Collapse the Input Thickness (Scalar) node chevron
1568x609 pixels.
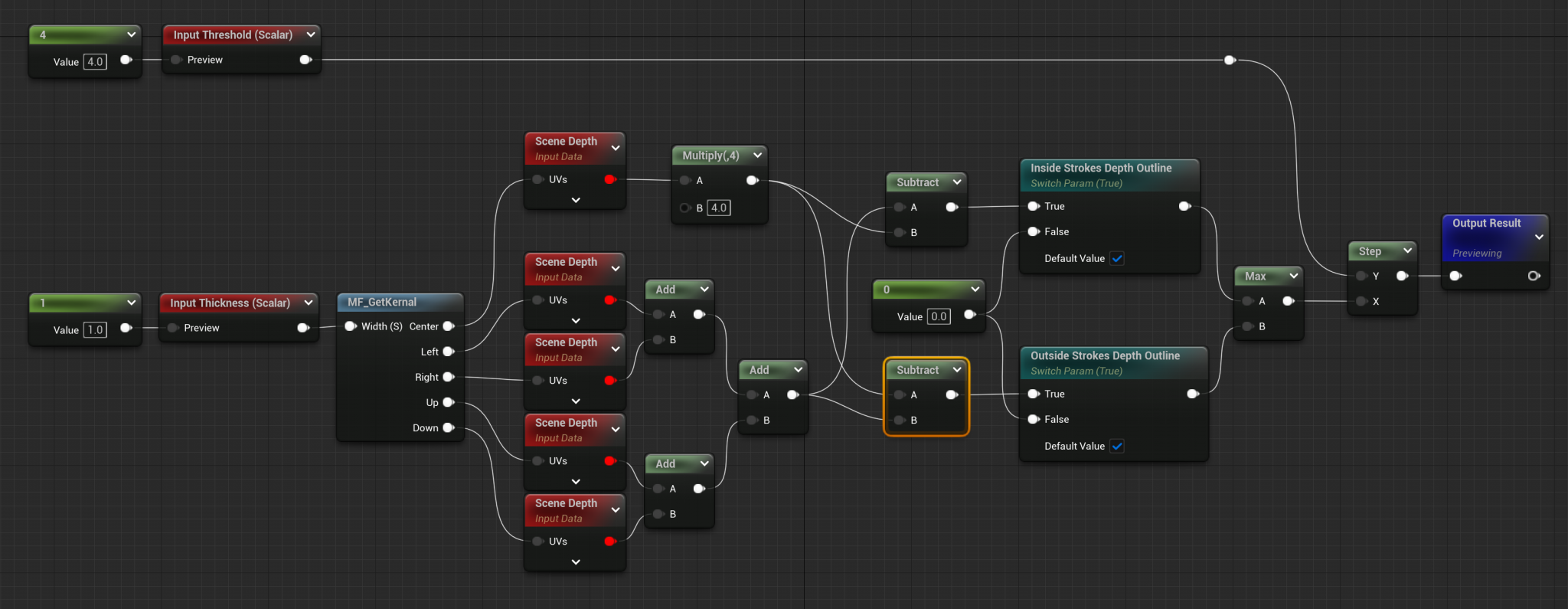click(309, 303)
